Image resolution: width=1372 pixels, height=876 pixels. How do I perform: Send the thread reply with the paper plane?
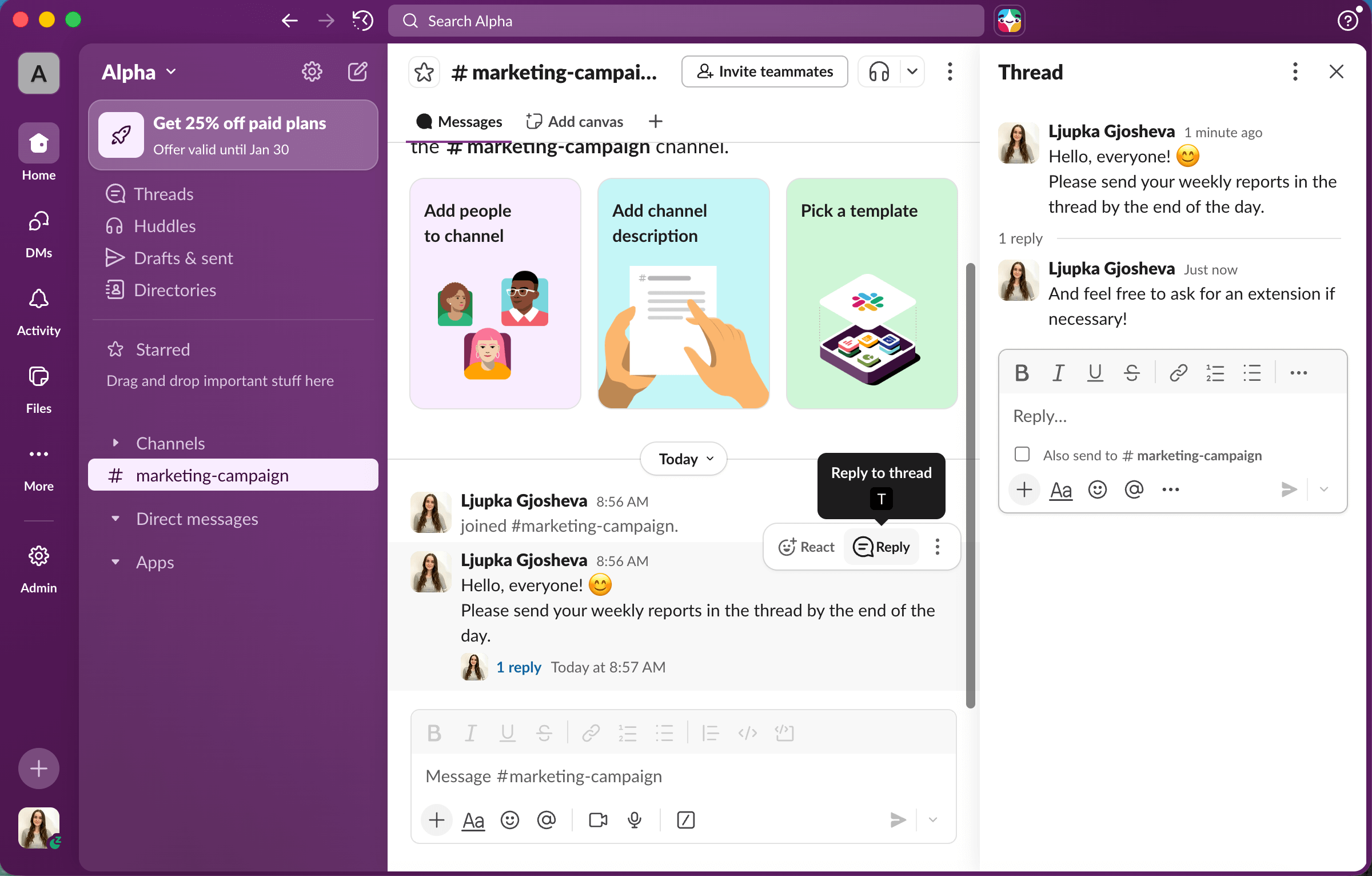pyautogui.click(x=1289, y=489)
